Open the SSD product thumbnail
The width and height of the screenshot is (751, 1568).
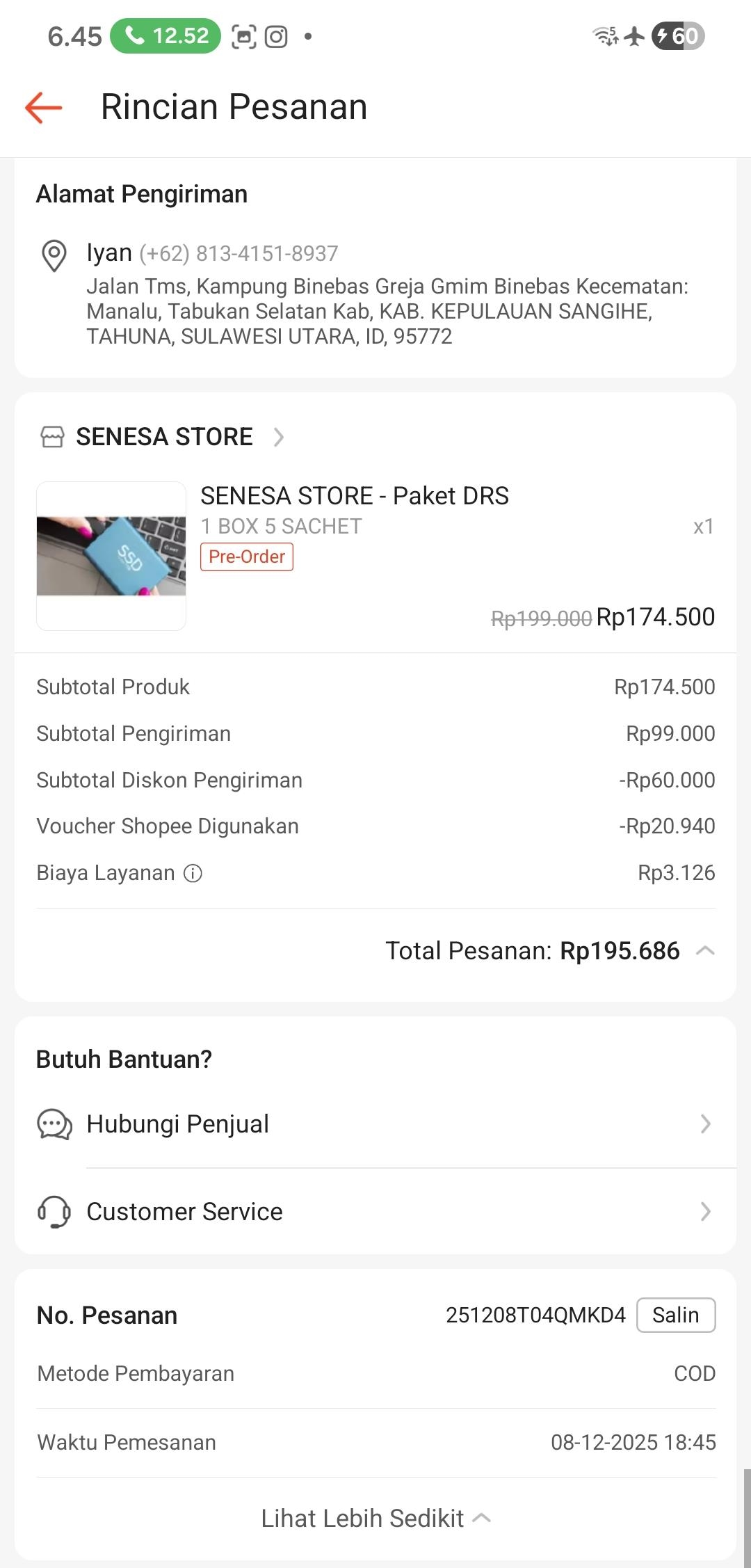coord(111,556)
